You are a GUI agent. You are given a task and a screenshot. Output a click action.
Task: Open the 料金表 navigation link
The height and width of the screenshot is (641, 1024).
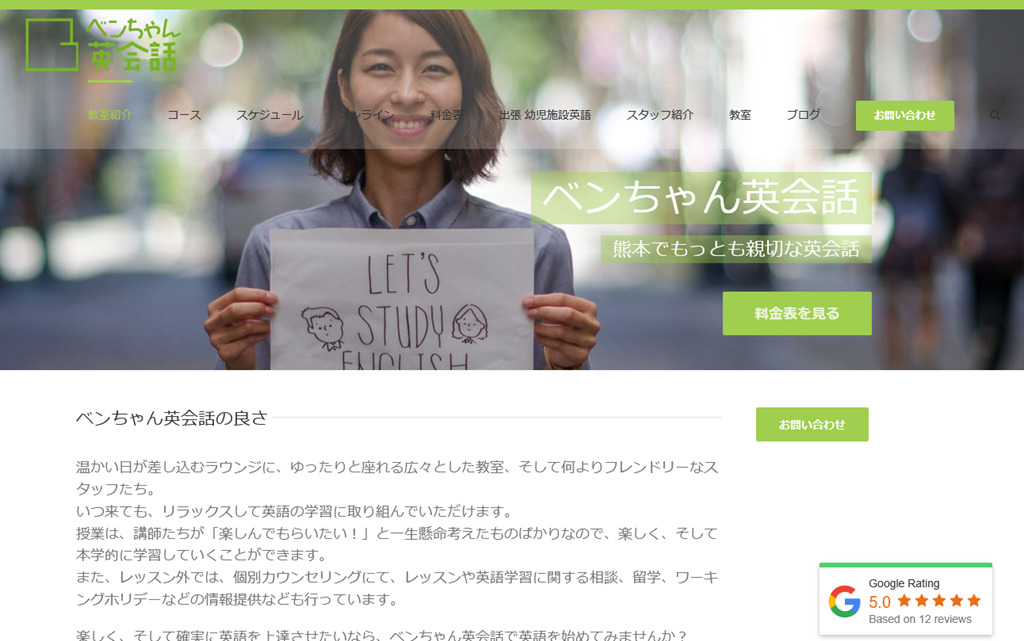coord(446,115)
